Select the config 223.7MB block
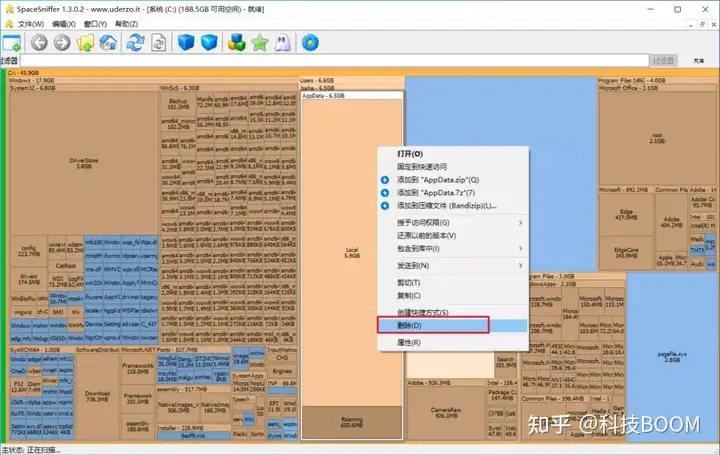 point(28,251)
